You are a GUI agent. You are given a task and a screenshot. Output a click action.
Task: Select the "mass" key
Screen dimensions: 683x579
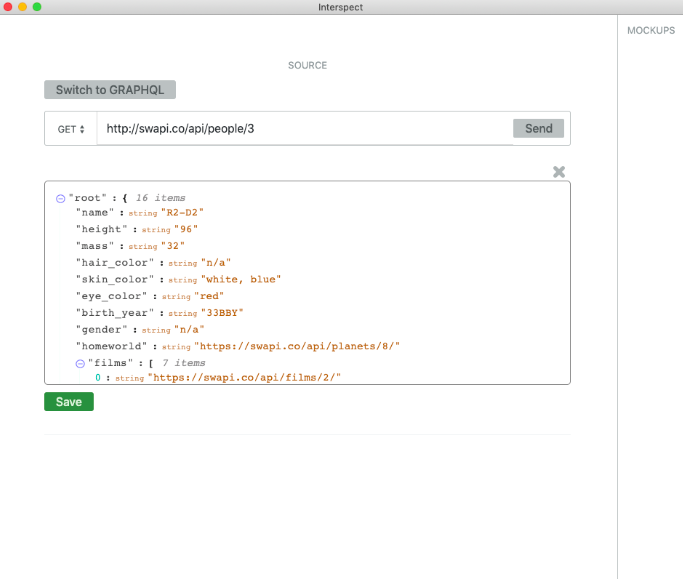tap(95, 246)
